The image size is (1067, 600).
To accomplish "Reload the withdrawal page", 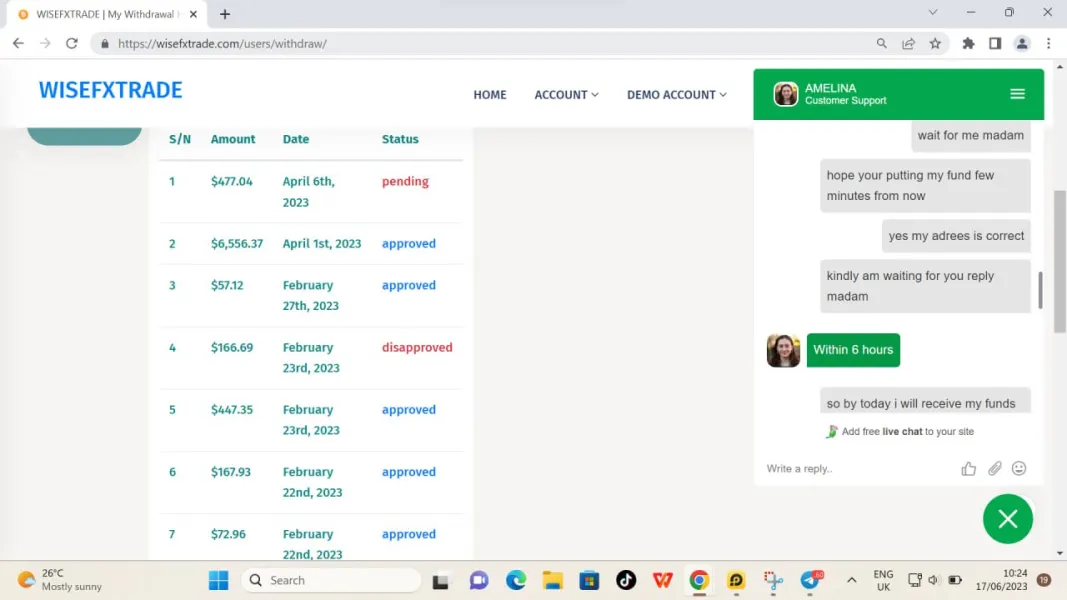I will [71, 44].
